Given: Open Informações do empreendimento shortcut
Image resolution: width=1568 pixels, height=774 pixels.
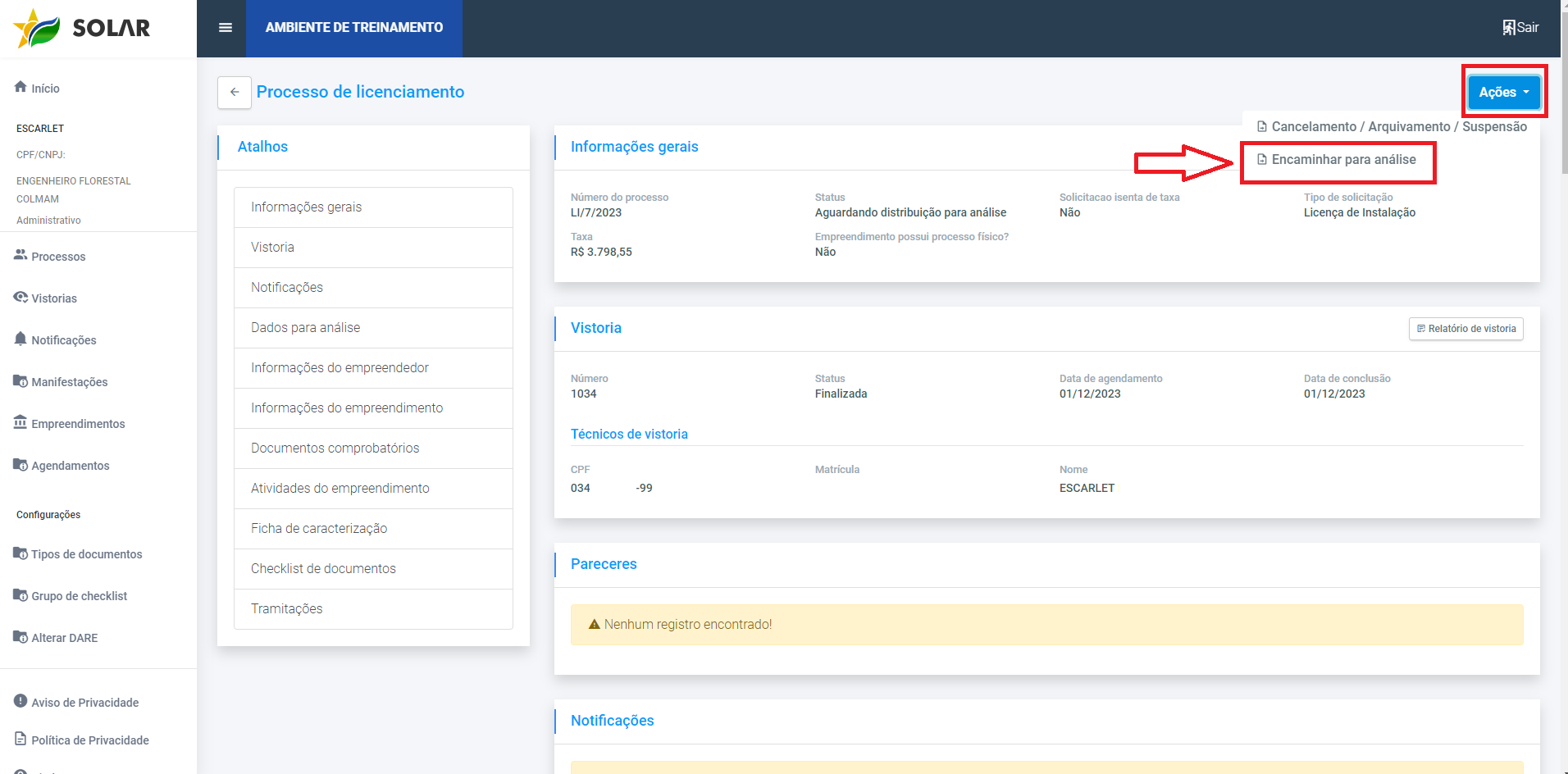Looking at the screenshot, I should (x=373, y=408).
